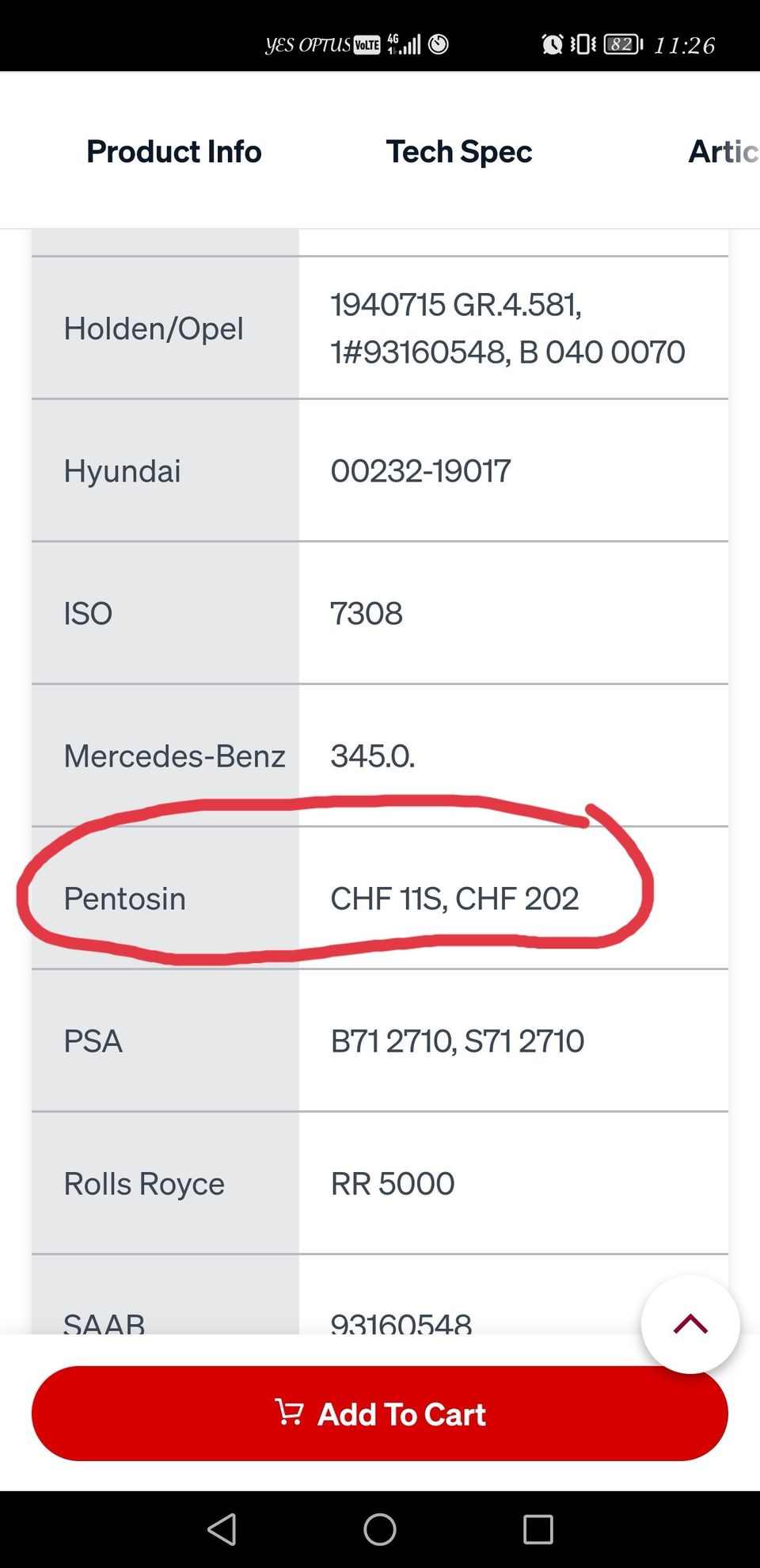
Task: Open the partially visible Articles tab
Action: (x=723, y=151)
